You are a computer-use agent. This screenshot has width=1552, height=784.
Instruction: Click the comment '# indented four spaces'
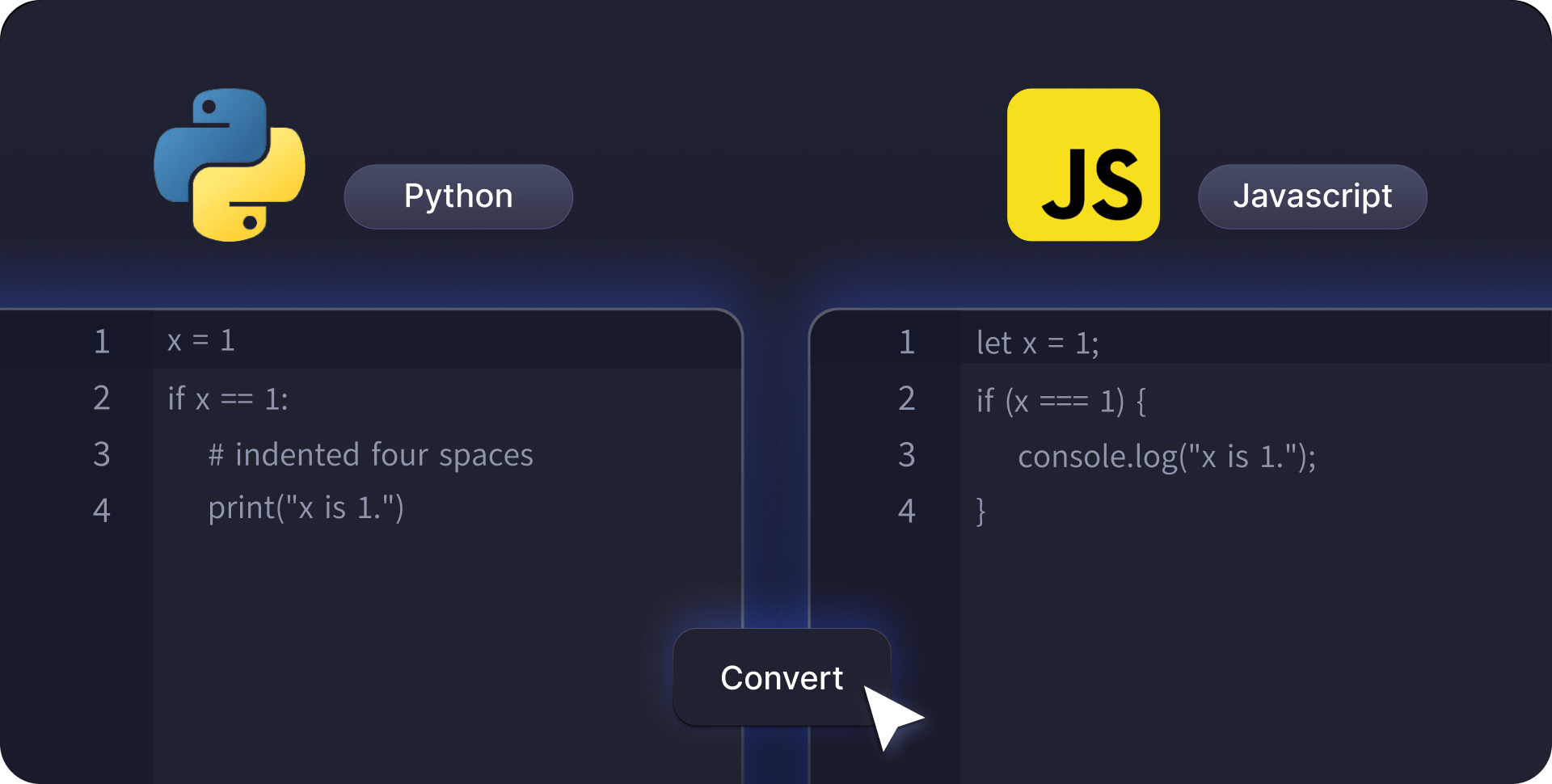pos(371,454)
